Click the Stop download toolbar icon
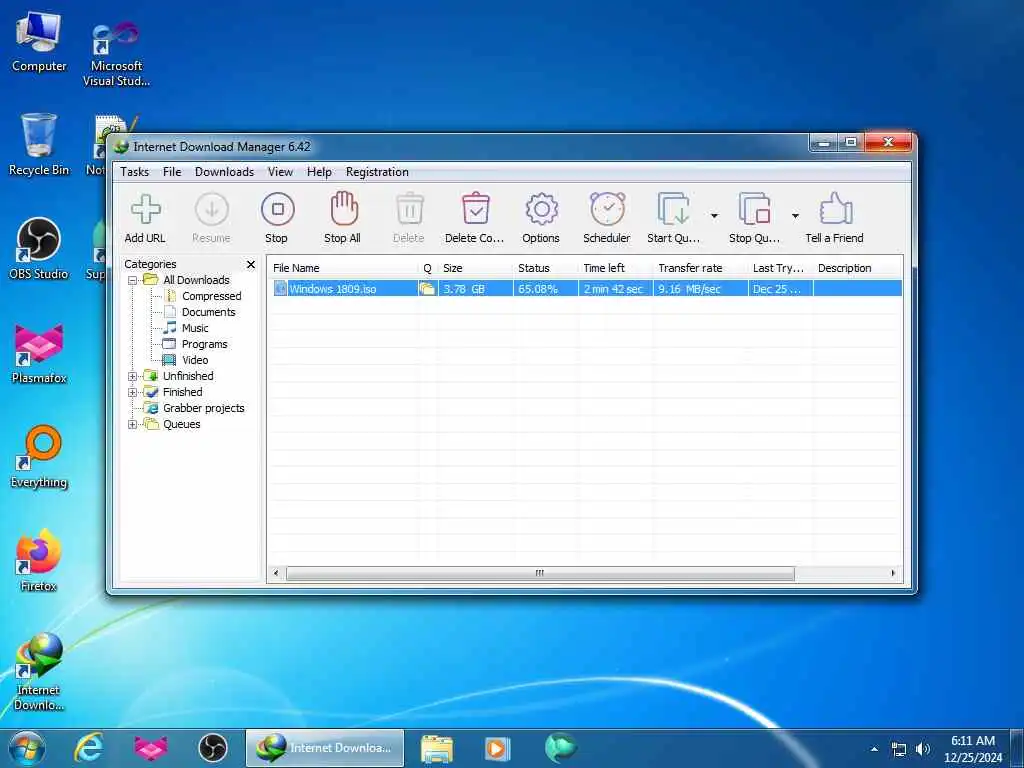Image resolution: width=1024 pixels, height=768 pixels. pos(278,210)
